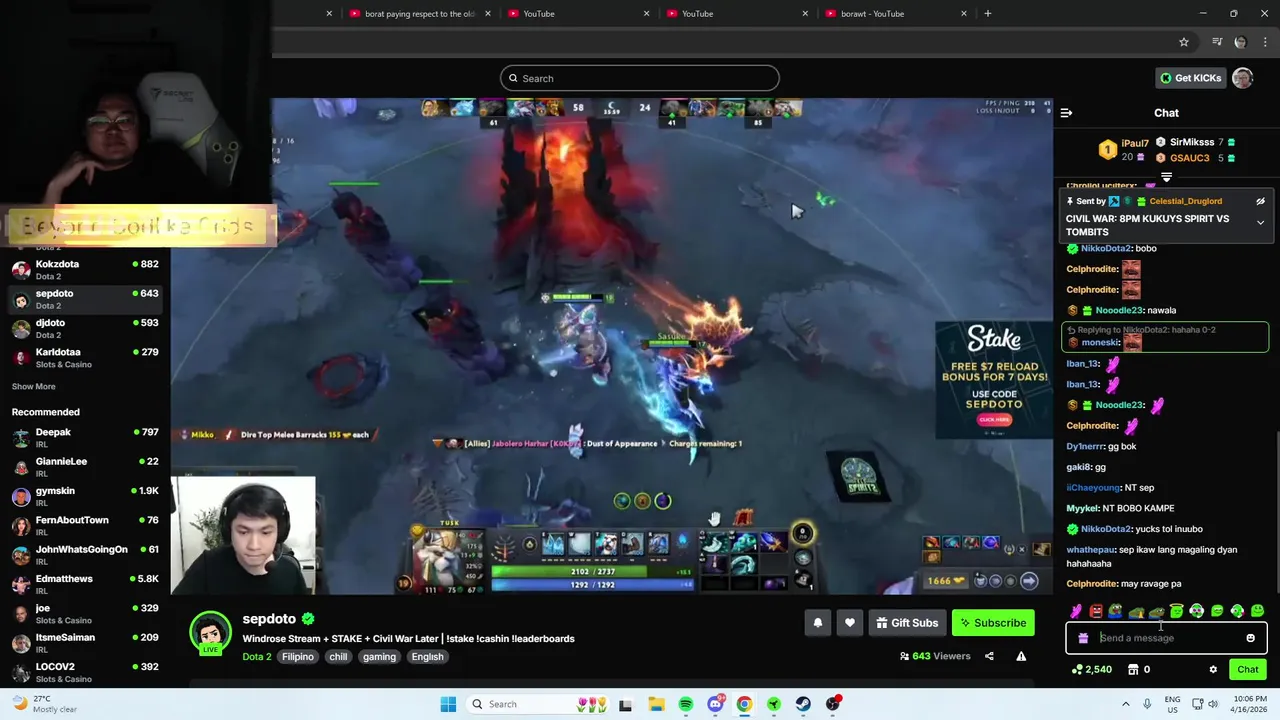The image size is (1280, 720).
Task: Follow sepdoto with the heart button
Action: coord(849,623)
